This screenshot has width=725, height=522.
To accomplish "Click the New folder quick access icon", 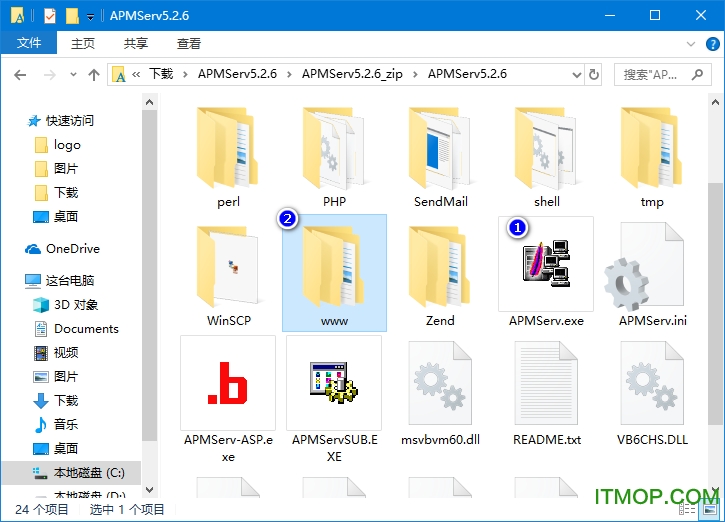I will pyautogui.click(x=72, y=16).
